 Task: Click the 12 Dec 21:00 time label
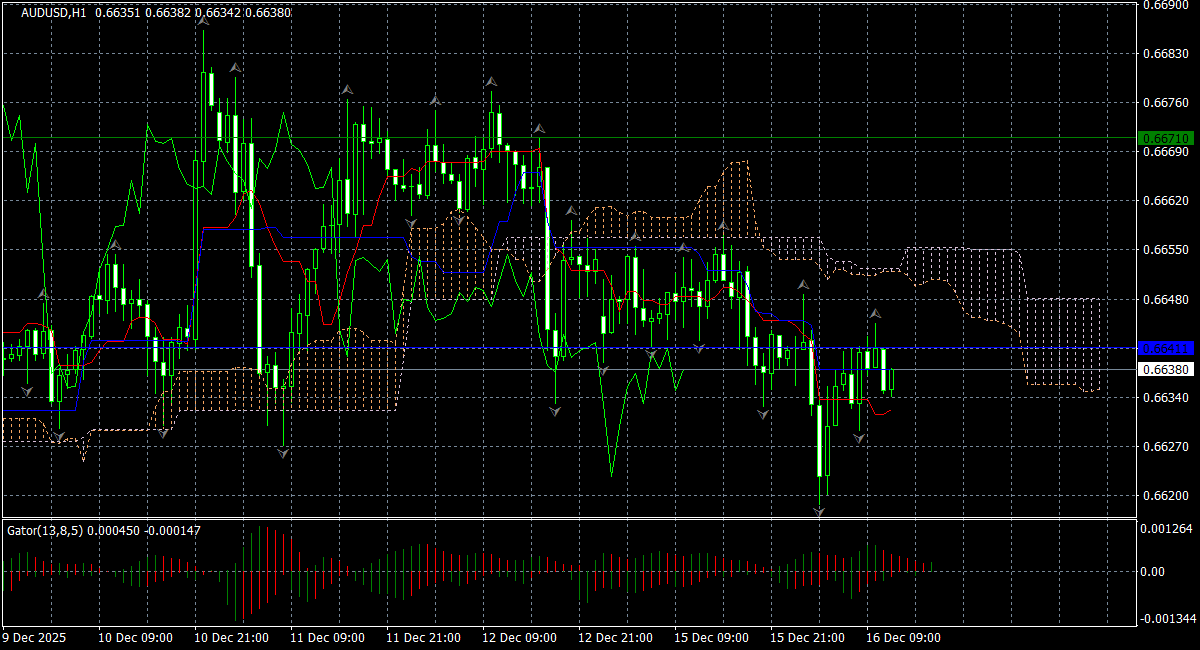point(614,638)
